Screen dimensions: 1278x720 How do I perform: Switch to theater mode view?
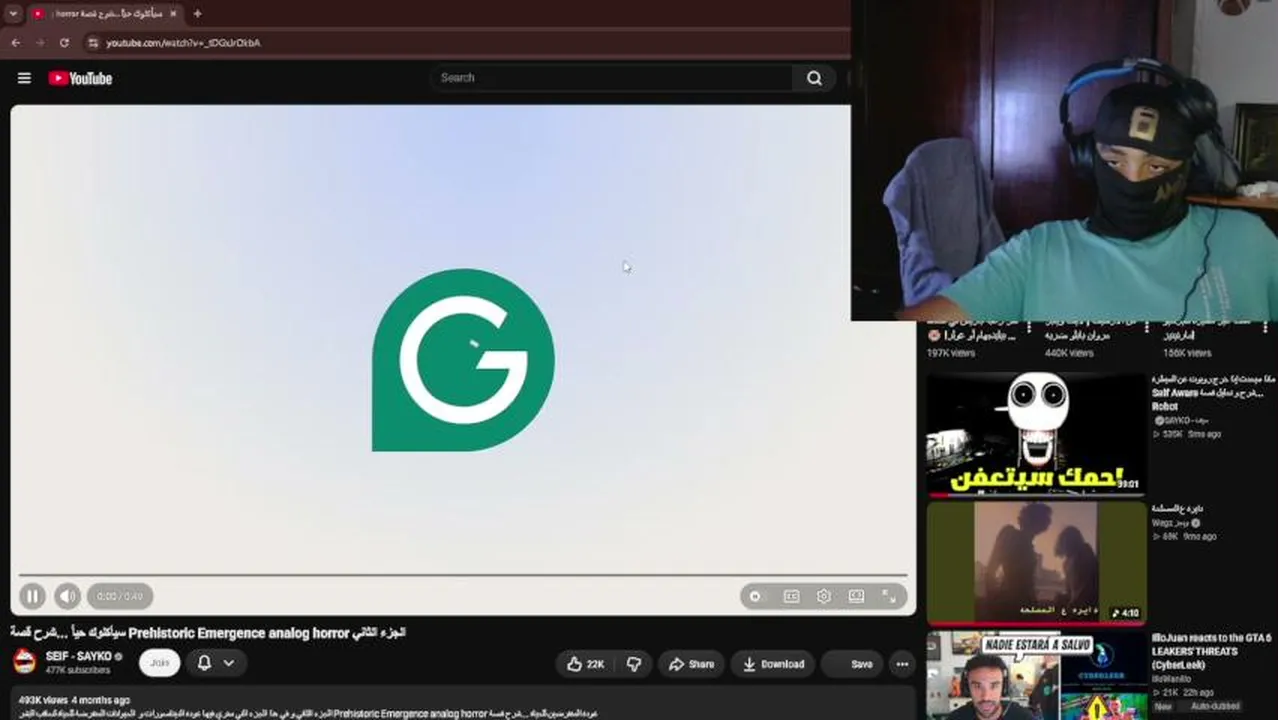pyautogui.click(x=856, y=597)
